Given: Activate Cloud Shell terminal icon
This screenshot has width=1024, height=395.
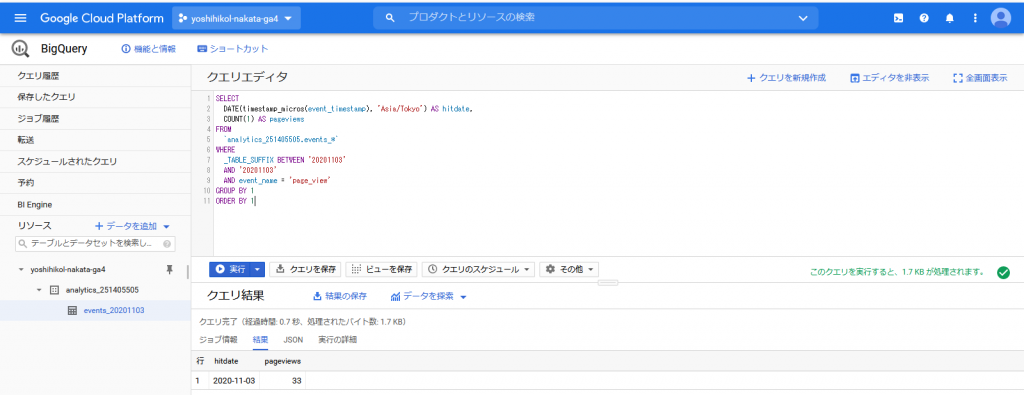Looking at the screenshot, I should pyautogui.click(x=899, y=18).
